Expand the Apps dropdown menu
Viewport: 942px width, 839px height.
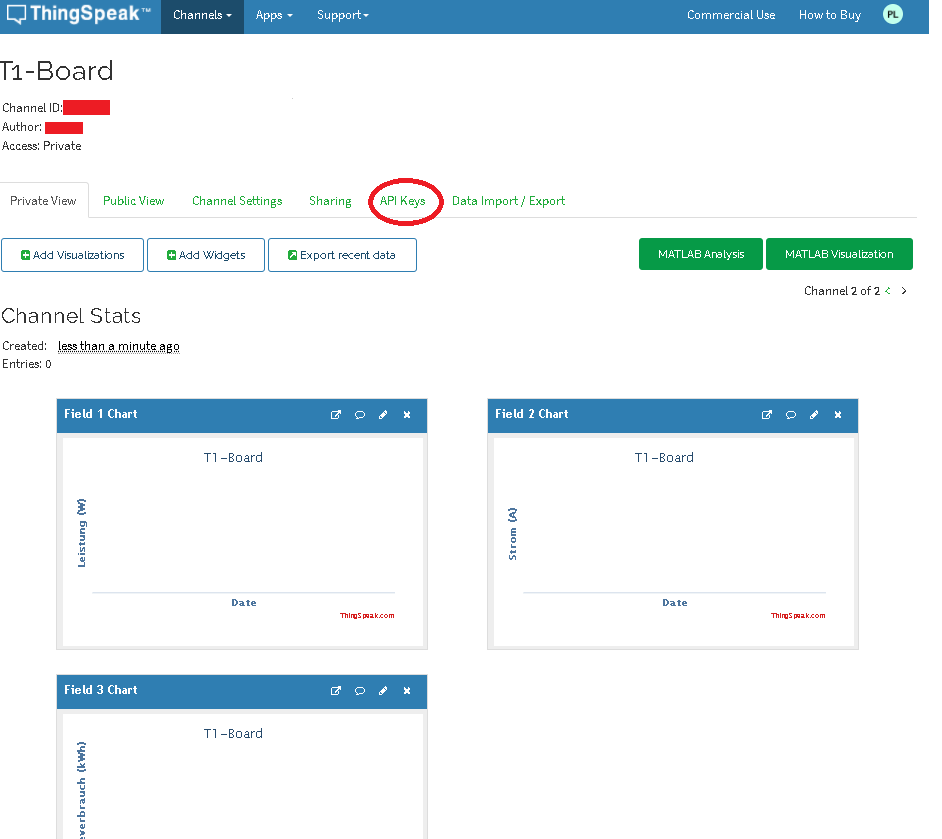[274, 15]
